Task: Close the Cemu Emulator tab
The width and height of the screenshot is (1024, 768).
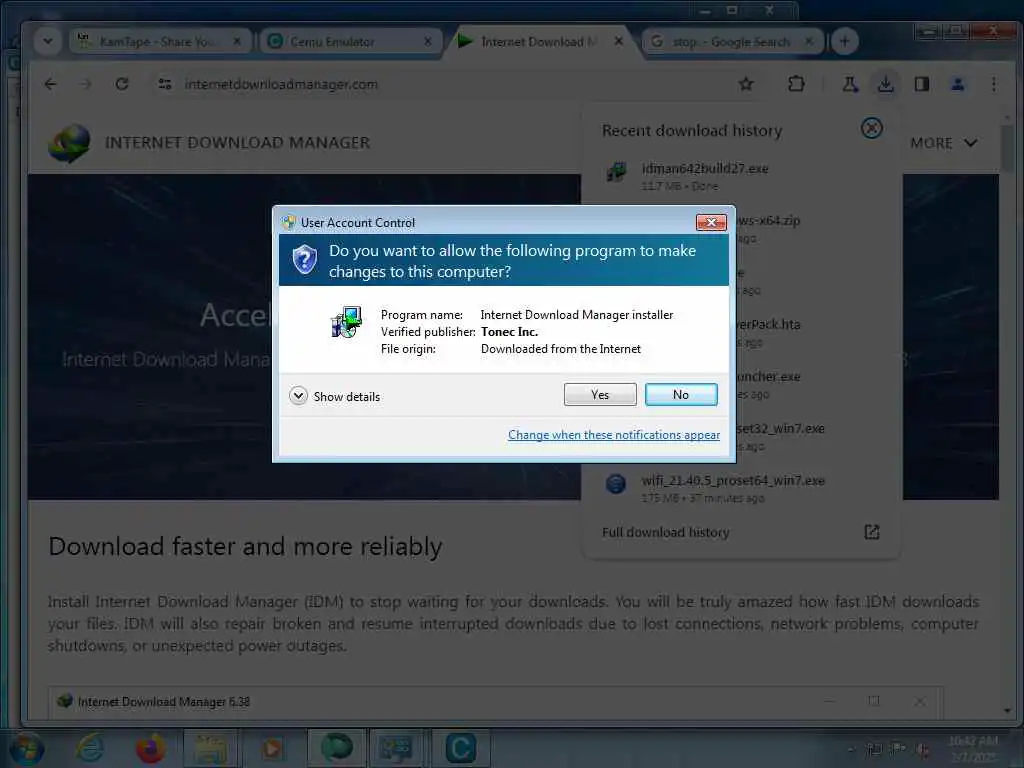Action: point(428,42)
